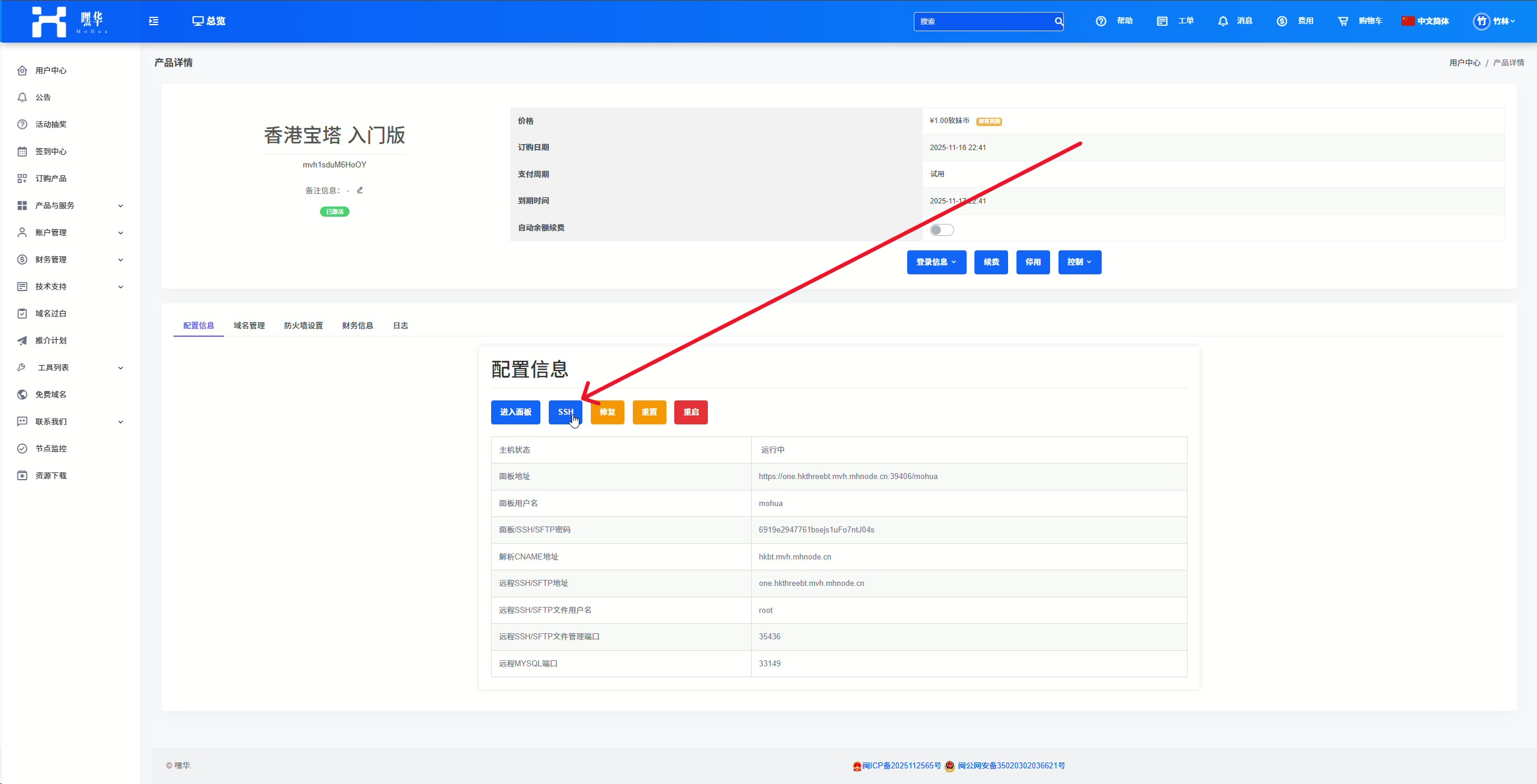Image resolution: width=1537 pixels, height=784 pixels.
Task: Switch to the 域名管理 tab
Action: click(249, 325)
